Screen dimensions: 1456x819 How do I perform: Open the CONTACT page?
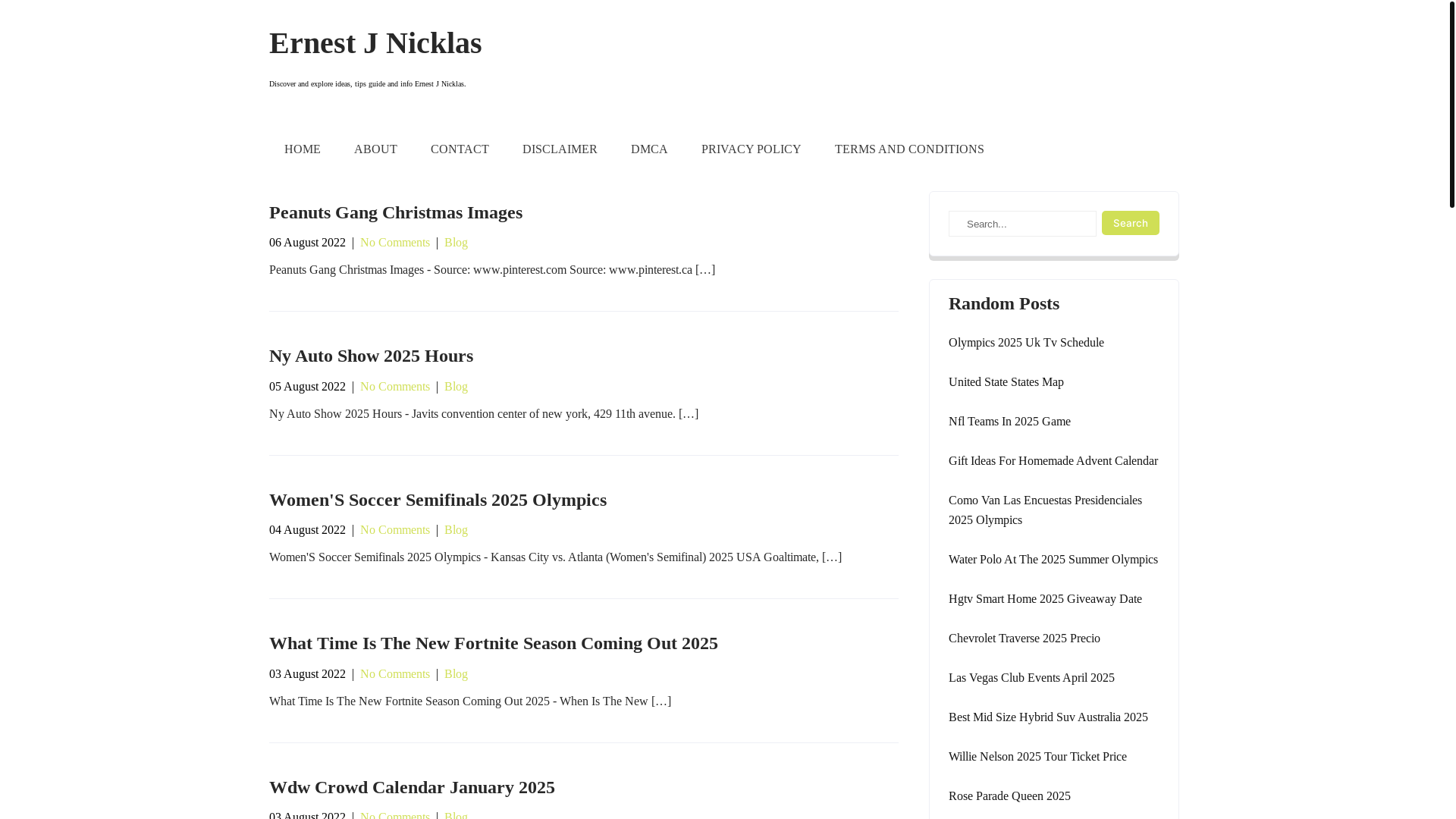[x=460, y=149]
